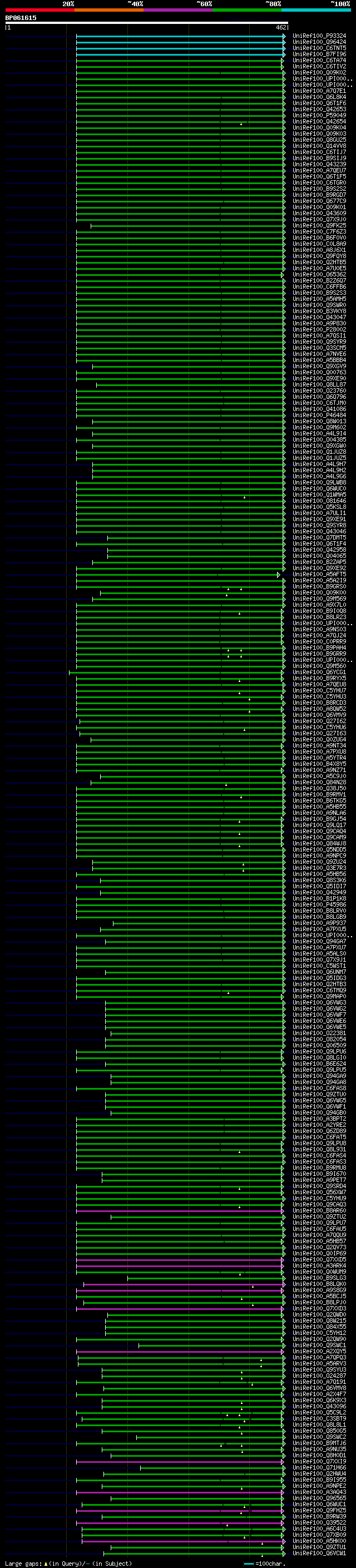
Task: Open hit UniRef100_Q96424
Action: [319, 42]
